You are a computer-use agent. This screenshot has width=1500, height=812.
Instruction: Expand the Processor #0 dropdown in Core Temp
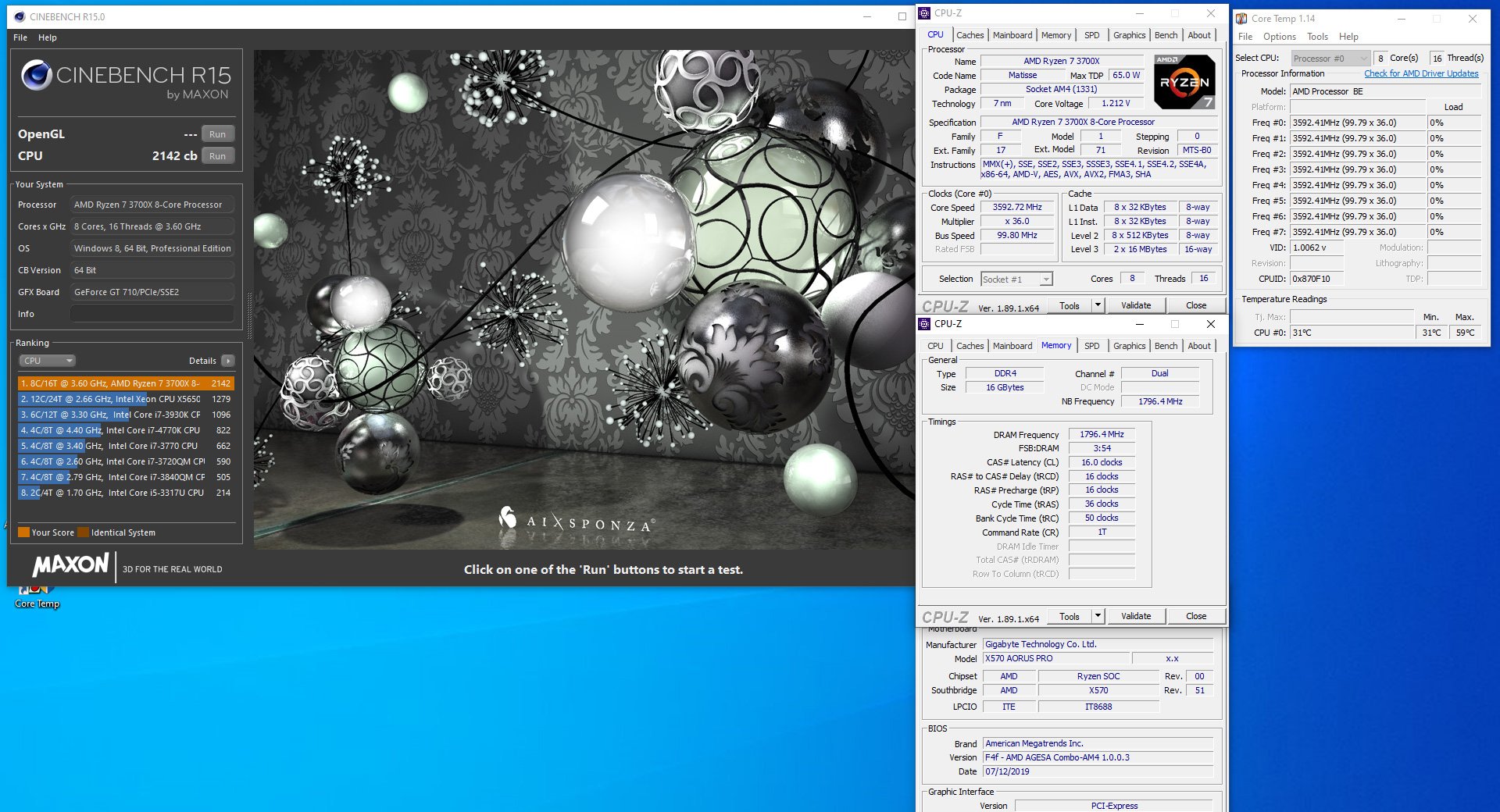tap(1363, 59)
